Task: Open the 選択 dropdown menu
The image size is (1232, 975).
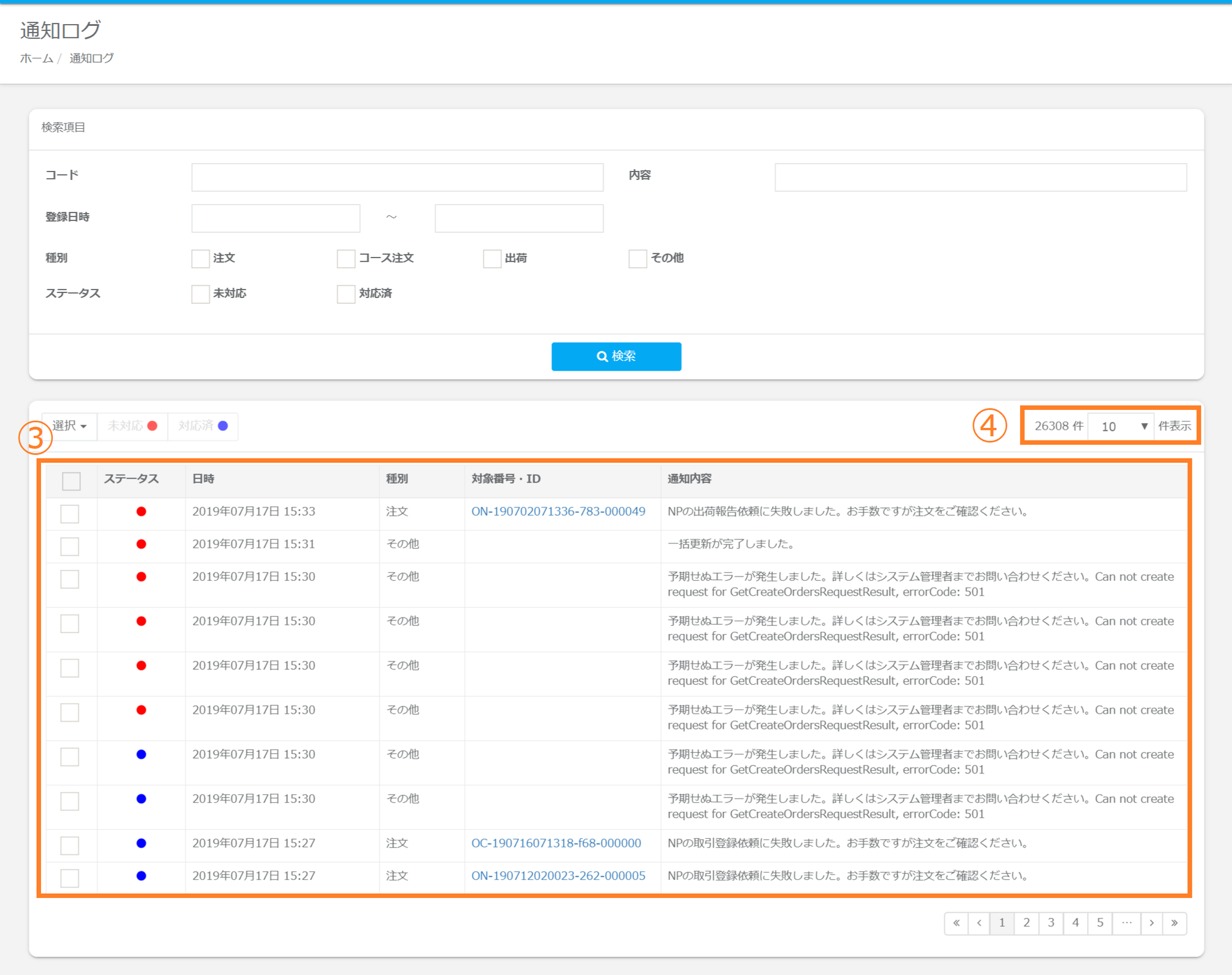Action: coord(69,426)
